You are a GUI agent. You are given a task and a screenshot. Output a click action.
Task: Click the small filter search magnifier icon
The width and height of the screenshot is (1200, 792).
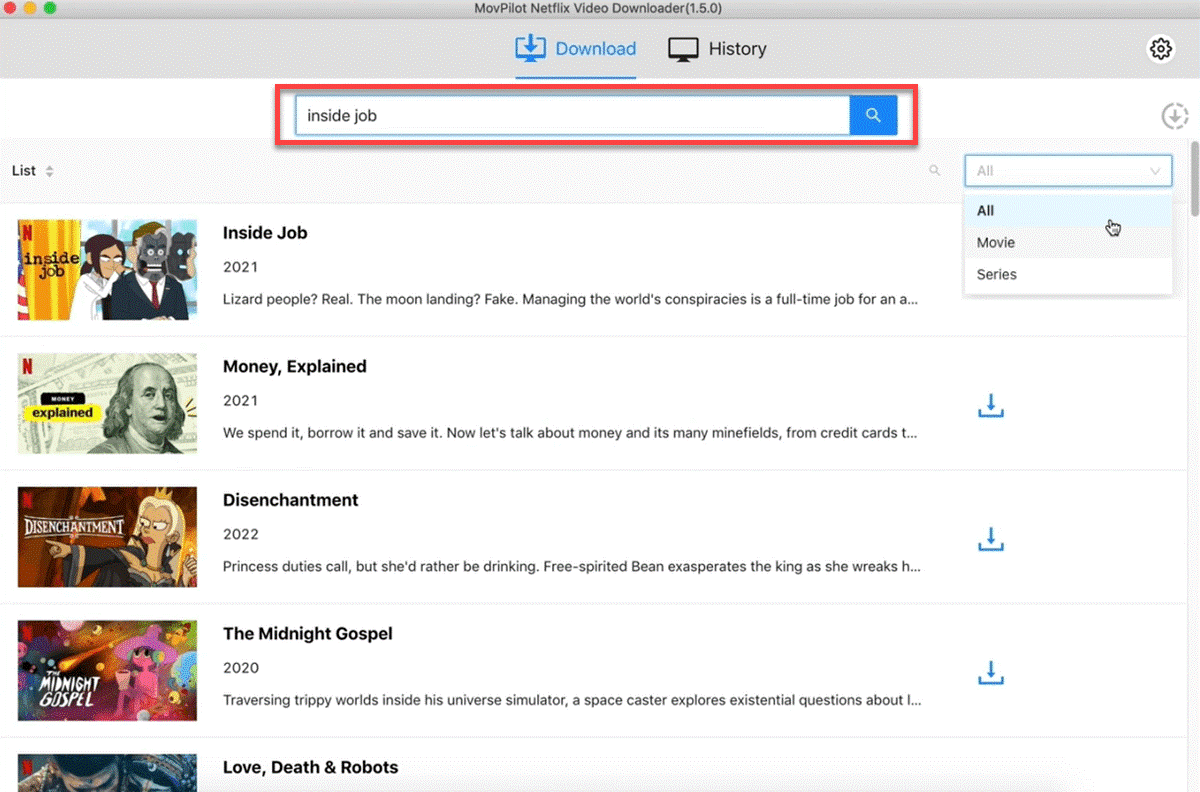[935, 171]
